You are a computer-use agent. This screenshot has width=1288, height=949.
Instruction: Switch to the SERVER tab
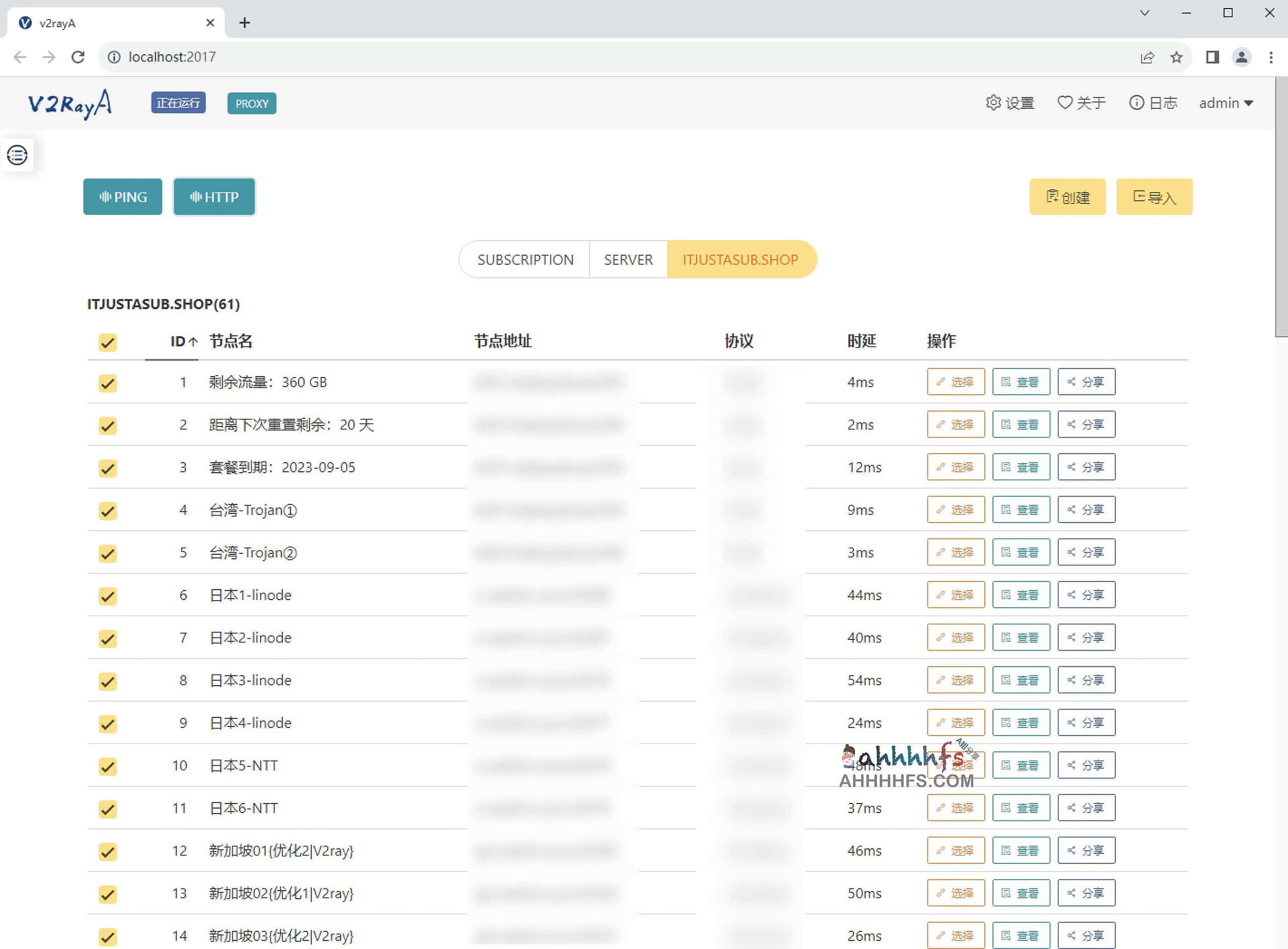click(x=628, y=260)
